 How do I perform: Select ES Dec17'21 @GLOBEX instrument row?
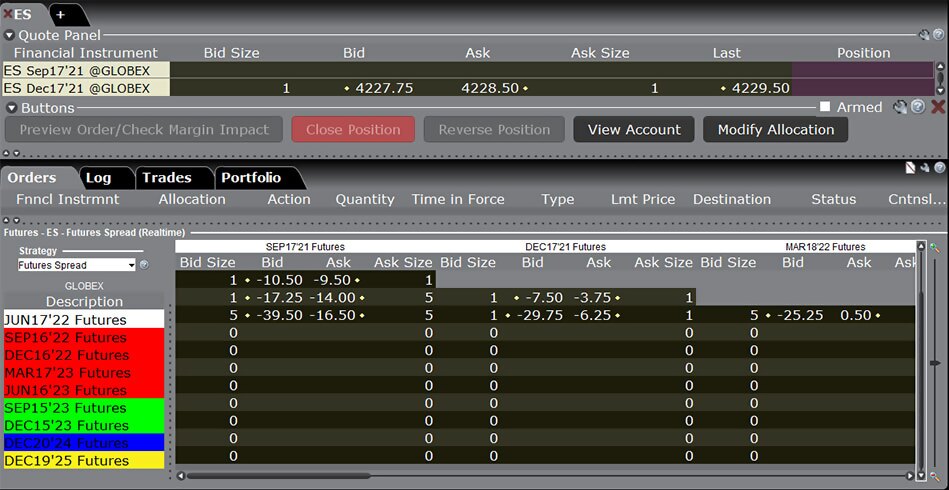pos(86,88)
